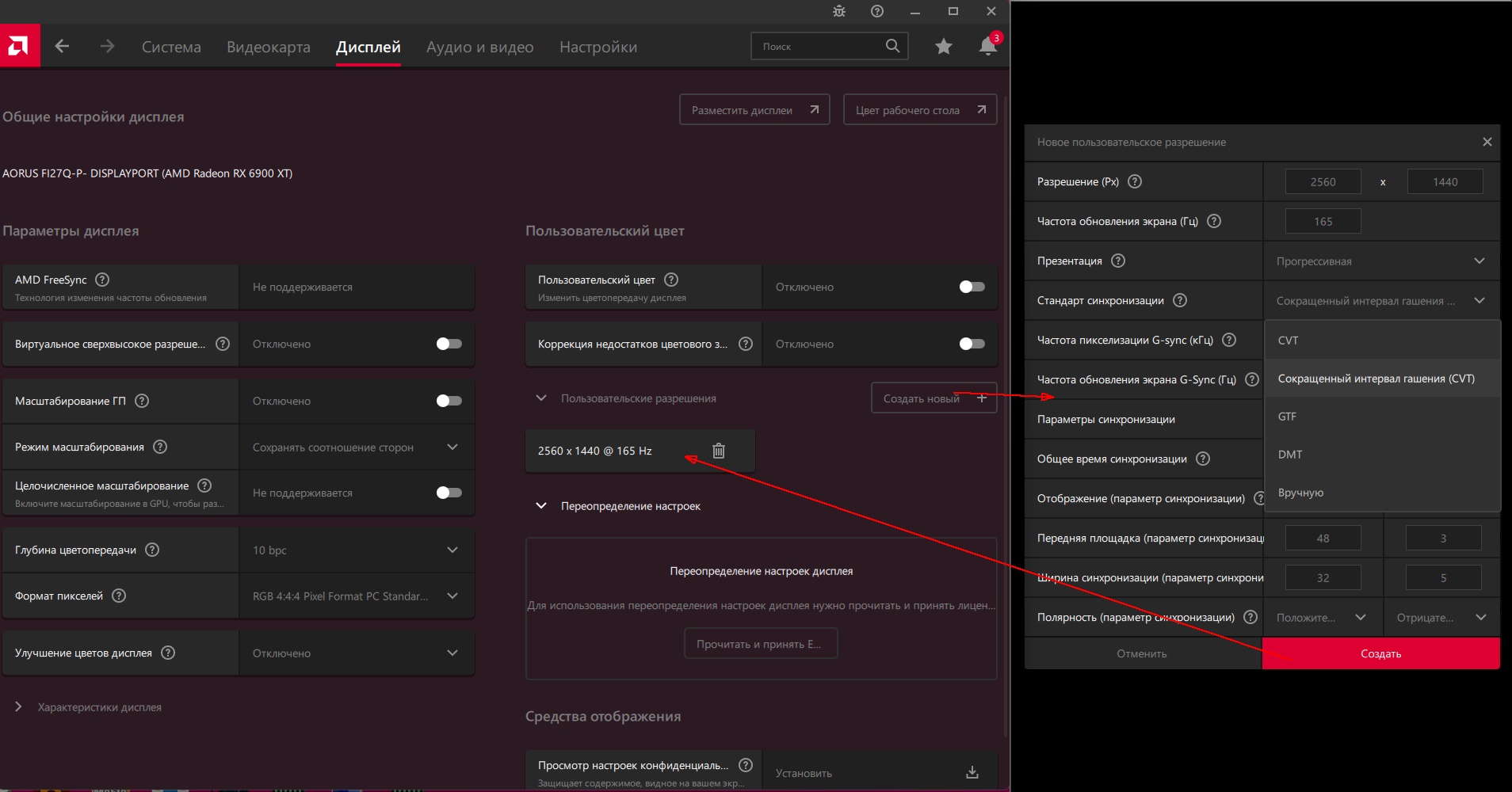Show help for Коррекция недостатков цветового зрения
Viewport: 1512px width, 792px height.
click(x=746, y=344)
